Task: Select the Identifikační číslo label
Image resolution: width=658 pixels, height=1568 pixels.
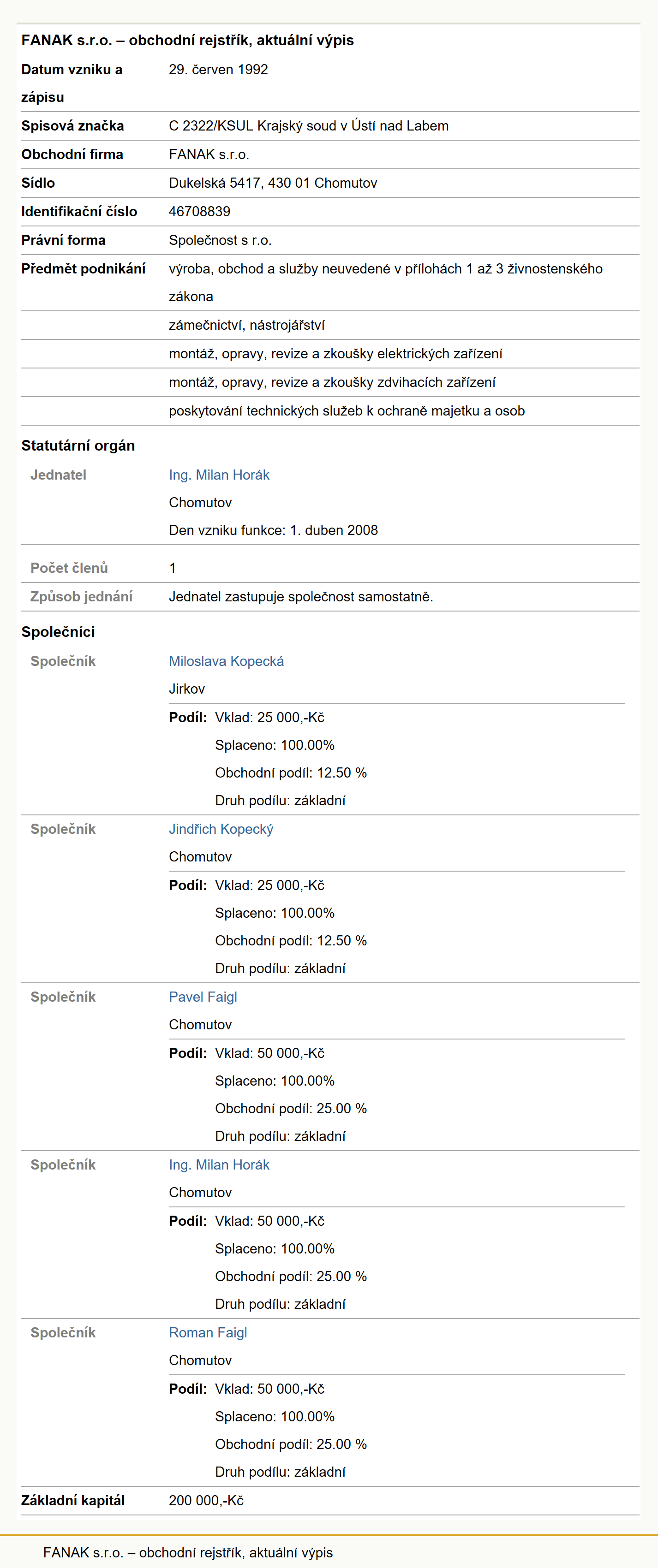Action: click(x=79, y=212)
